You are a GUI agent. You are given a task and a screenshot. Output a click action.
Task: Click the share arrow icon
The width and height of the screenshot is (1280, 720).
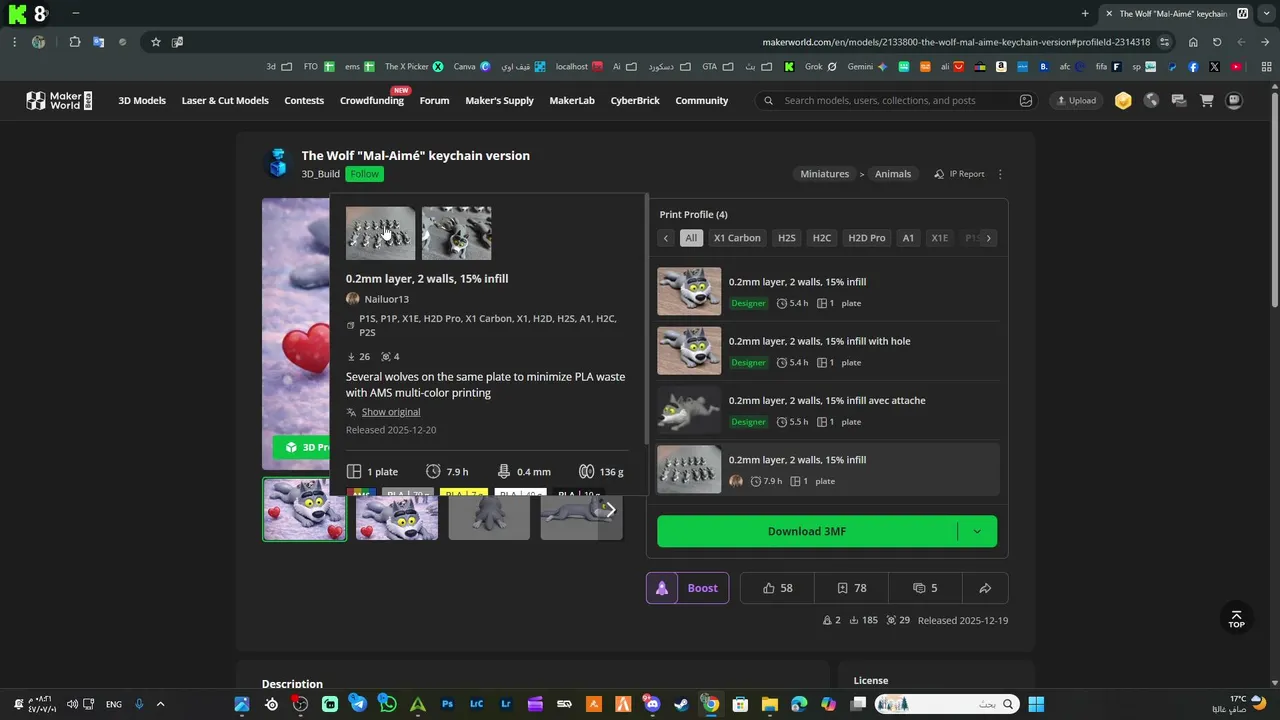(985, 588)
